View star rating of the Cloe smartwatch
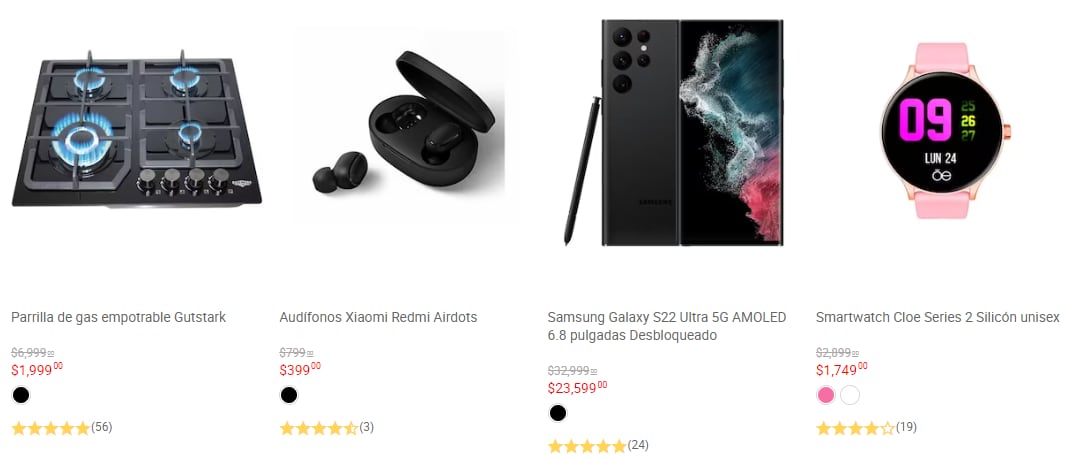This screenshot has height=461, width=1071. coord(855,428)
